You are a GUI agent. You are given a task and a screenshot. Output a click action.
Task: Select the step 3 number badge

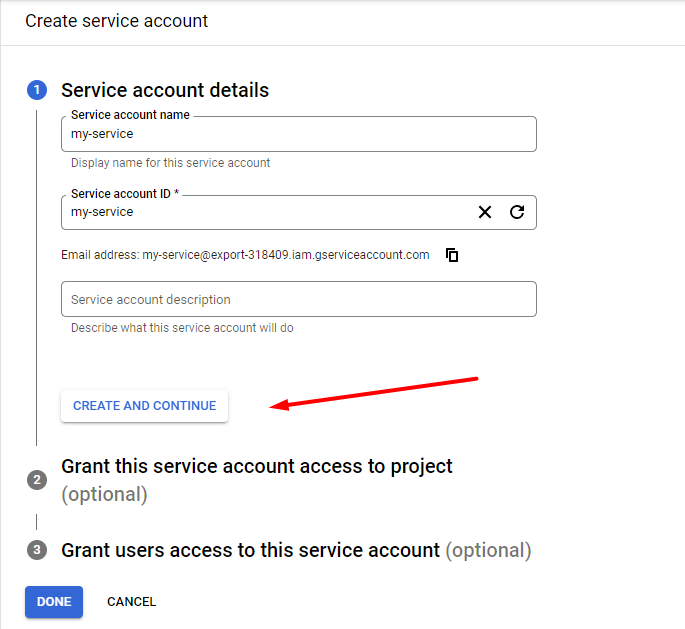(x=37, y=550)
